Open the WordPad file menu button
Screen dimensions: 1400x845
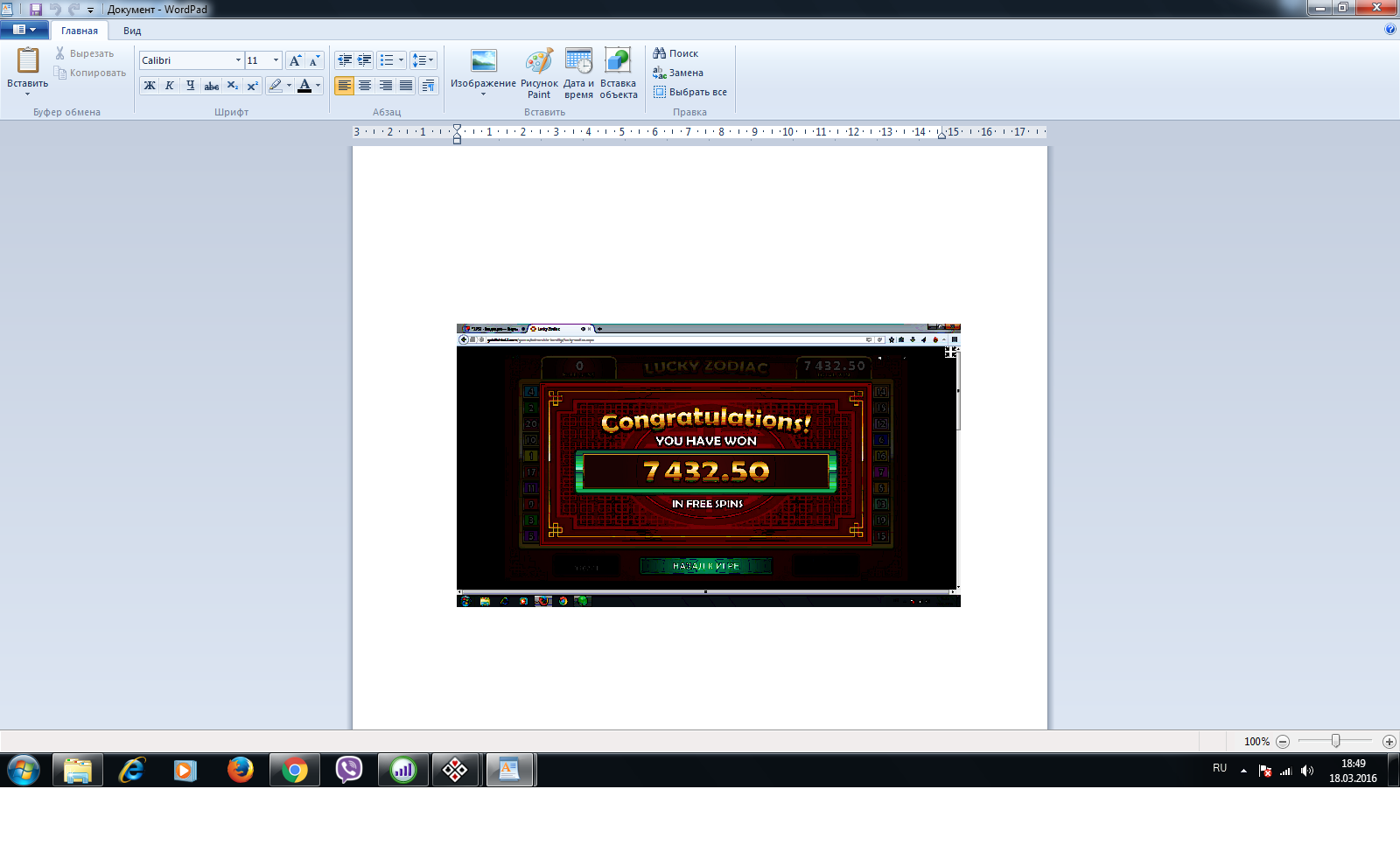click(x=24, y=30)
